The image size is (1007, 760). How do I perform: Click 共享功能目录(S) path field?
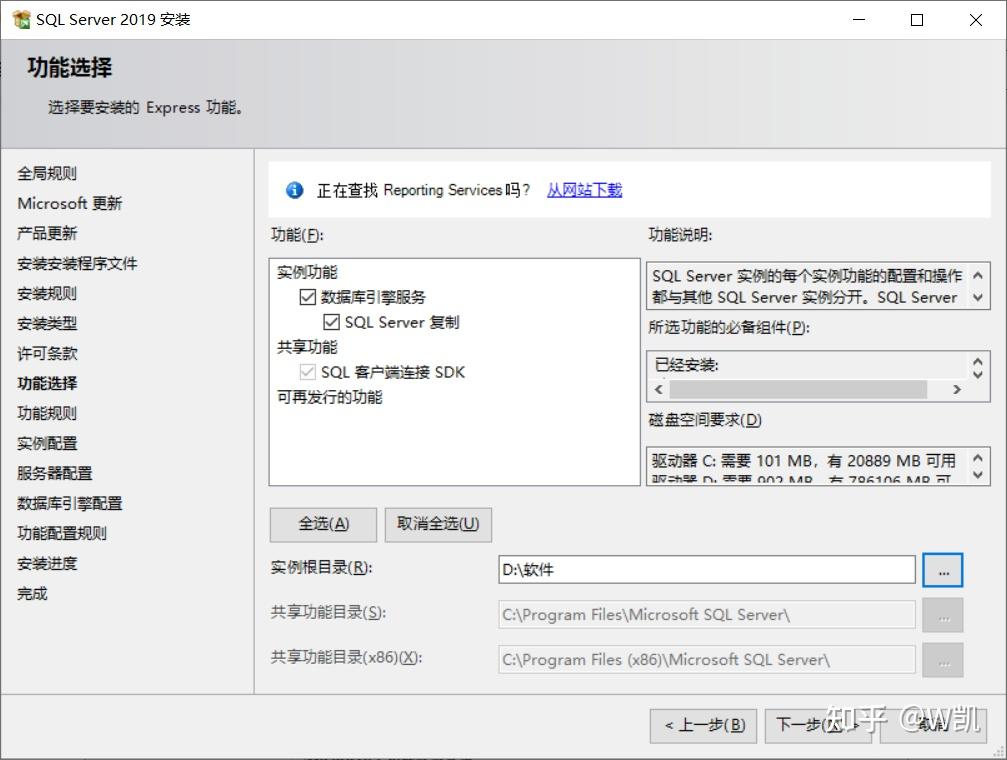coord(706,615)
